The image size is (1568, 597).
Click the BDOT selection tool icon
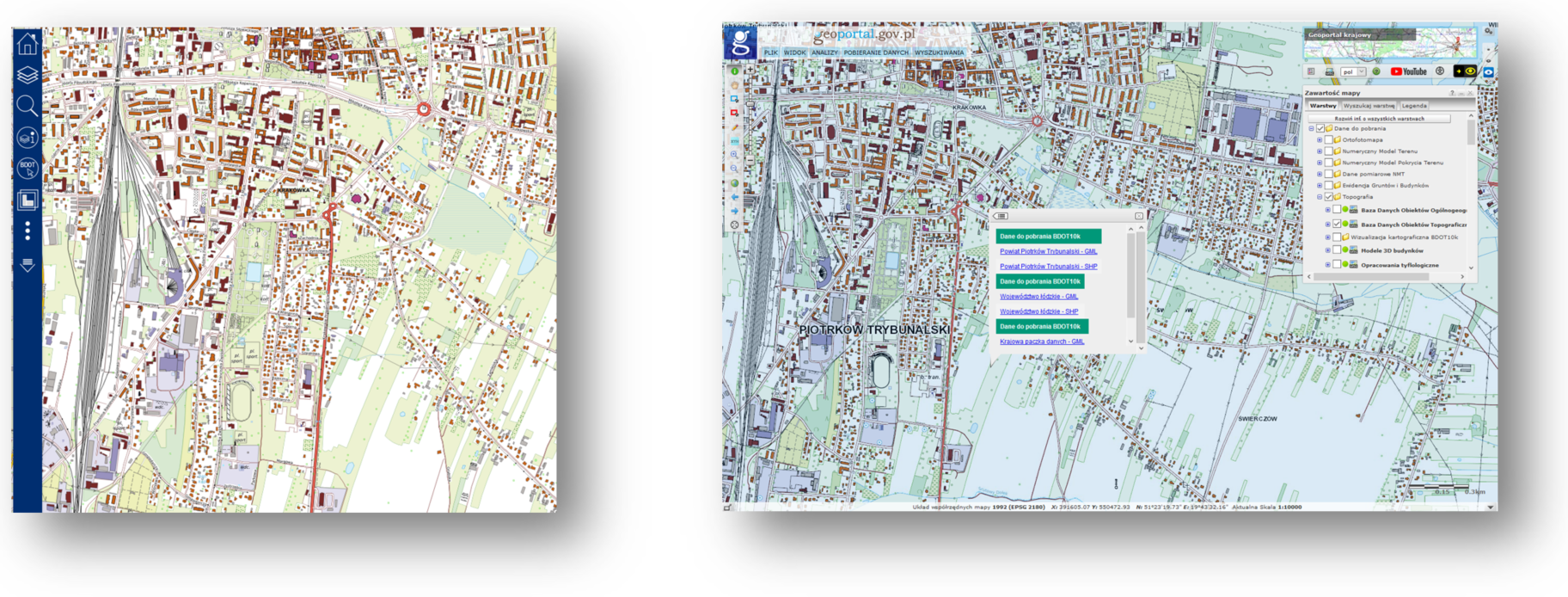pyautogui.click(x=28, y=168)
